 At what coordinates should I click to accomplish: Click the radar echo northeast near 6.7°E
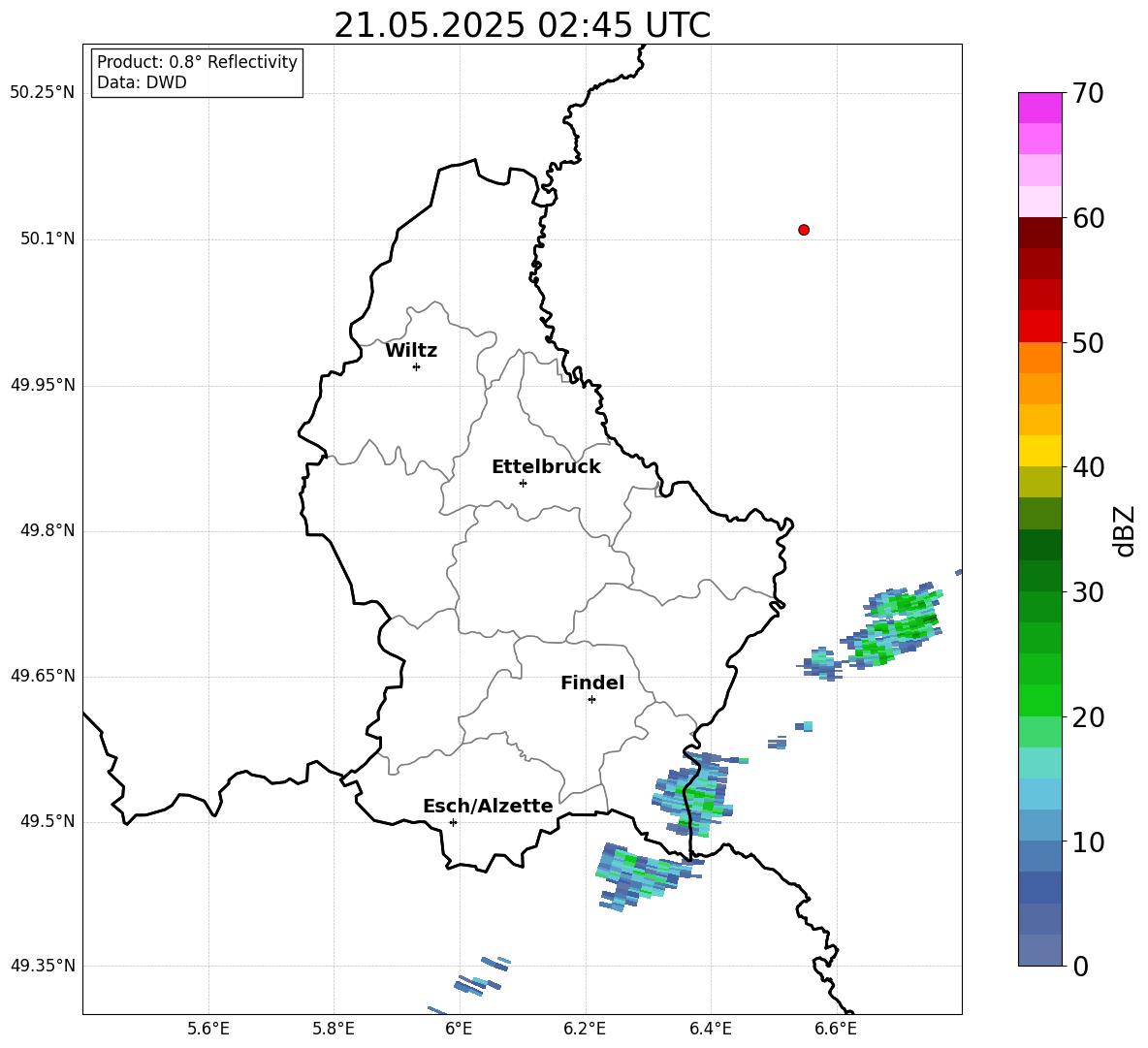[892, 624]
